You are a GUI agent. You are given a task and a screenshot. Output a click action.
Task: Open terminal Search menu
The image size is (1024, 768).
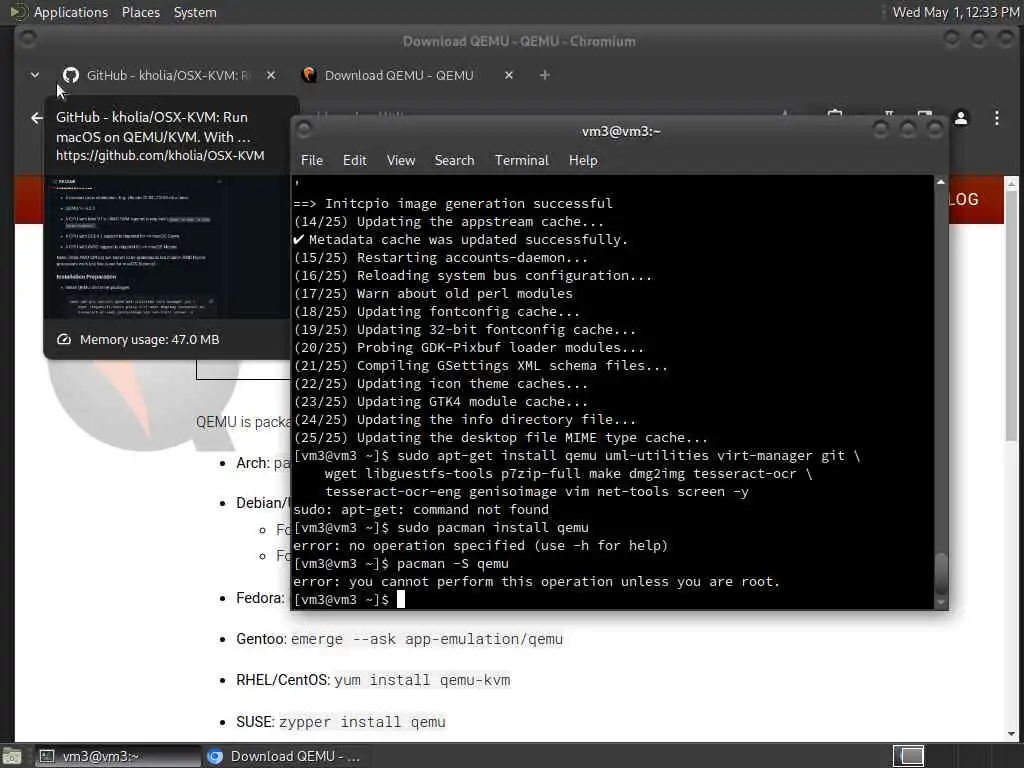coord(455,160)
